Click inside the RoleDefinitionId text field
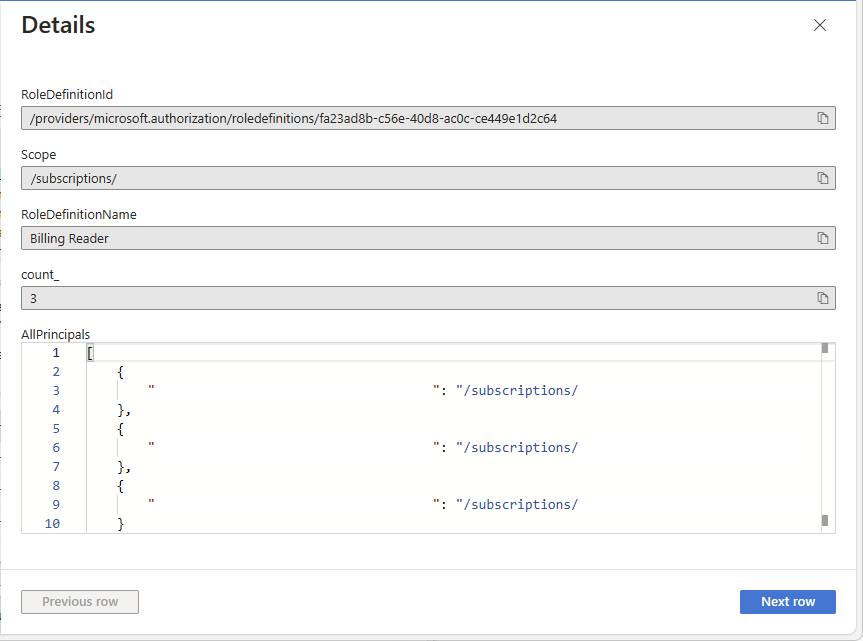 point(400,118)
